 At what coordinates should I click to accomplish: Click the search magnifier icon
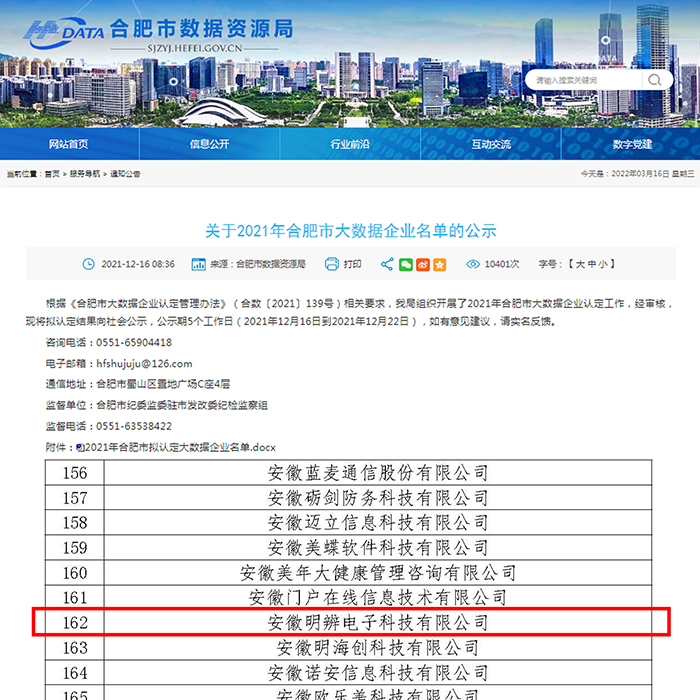pyautogui.click(x=656, y=79)
